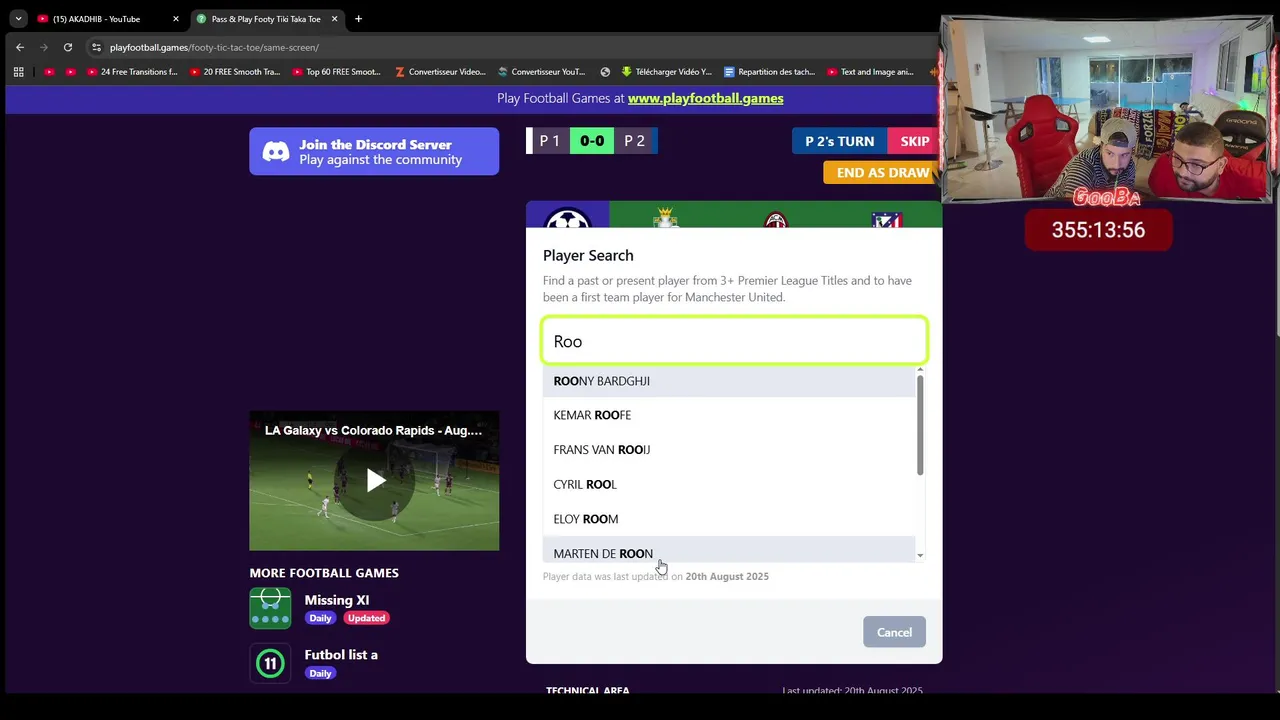This screenshot has width=1280, height=720.
Task: Click the results list scrollbar thumb
Action: pos(920,425)
